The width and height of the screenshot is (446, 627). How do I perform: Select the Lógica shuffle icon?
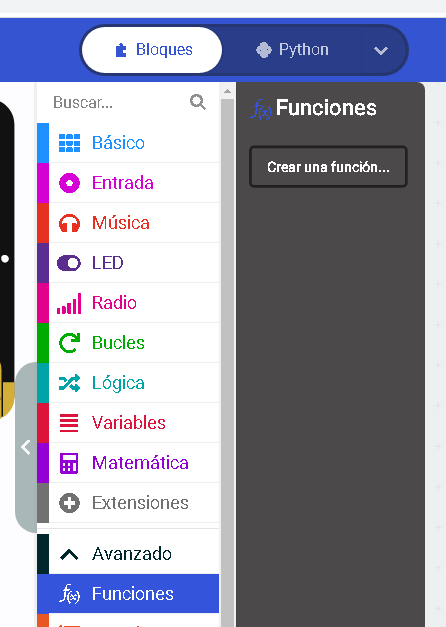(69, 383)
